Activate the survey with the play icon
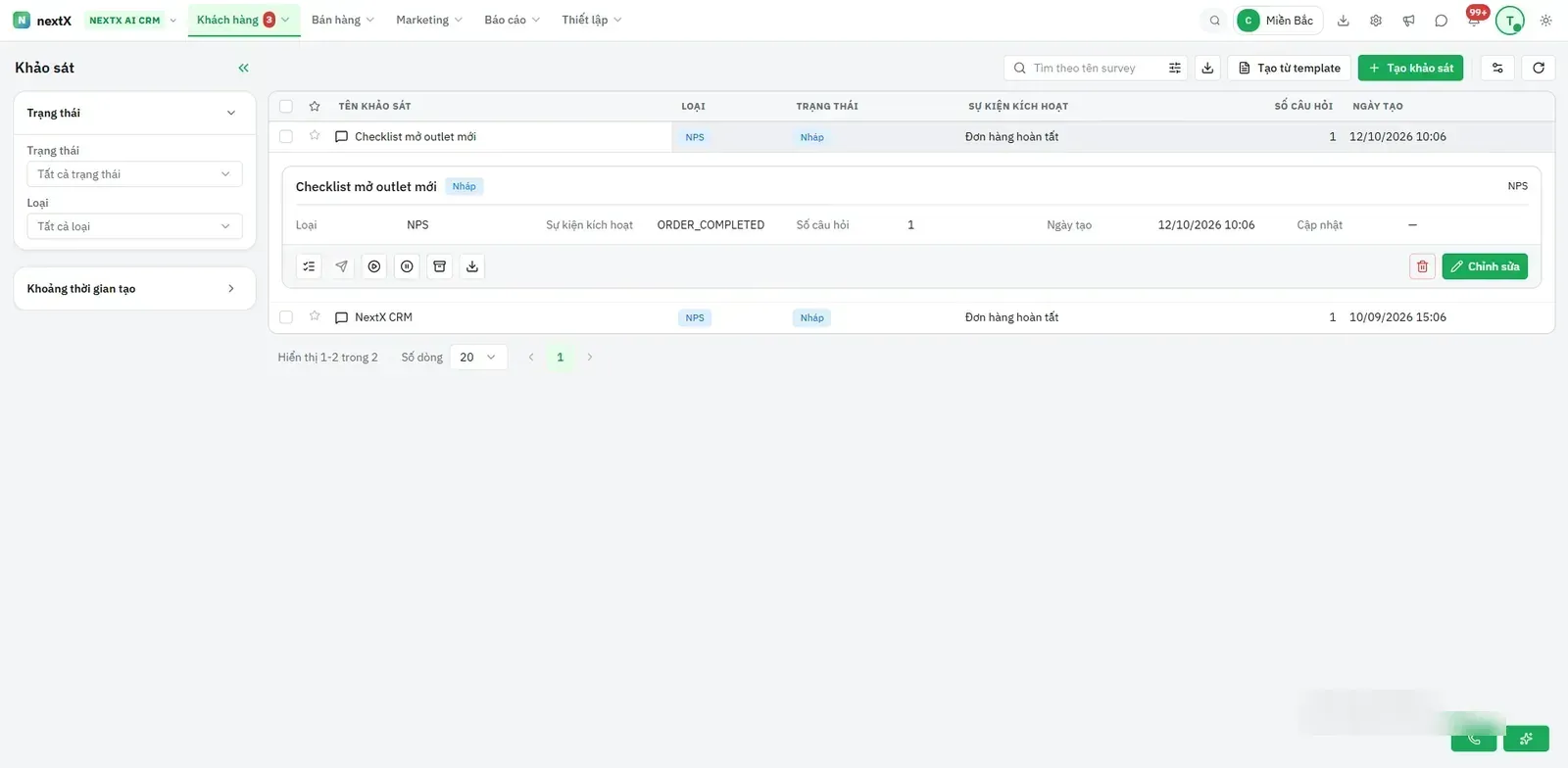Viewport: 1568px width, 768px height. [374, 266]
